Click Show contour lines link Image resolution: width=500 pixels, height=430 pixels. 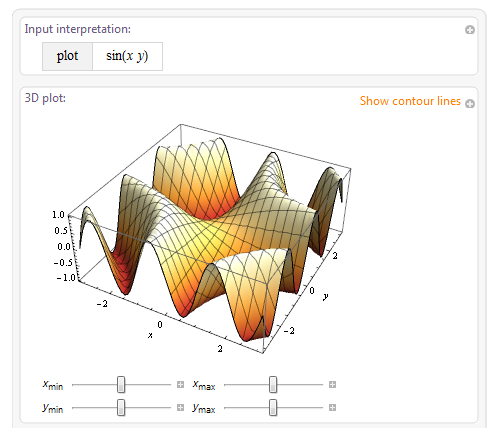coord(410,101)
